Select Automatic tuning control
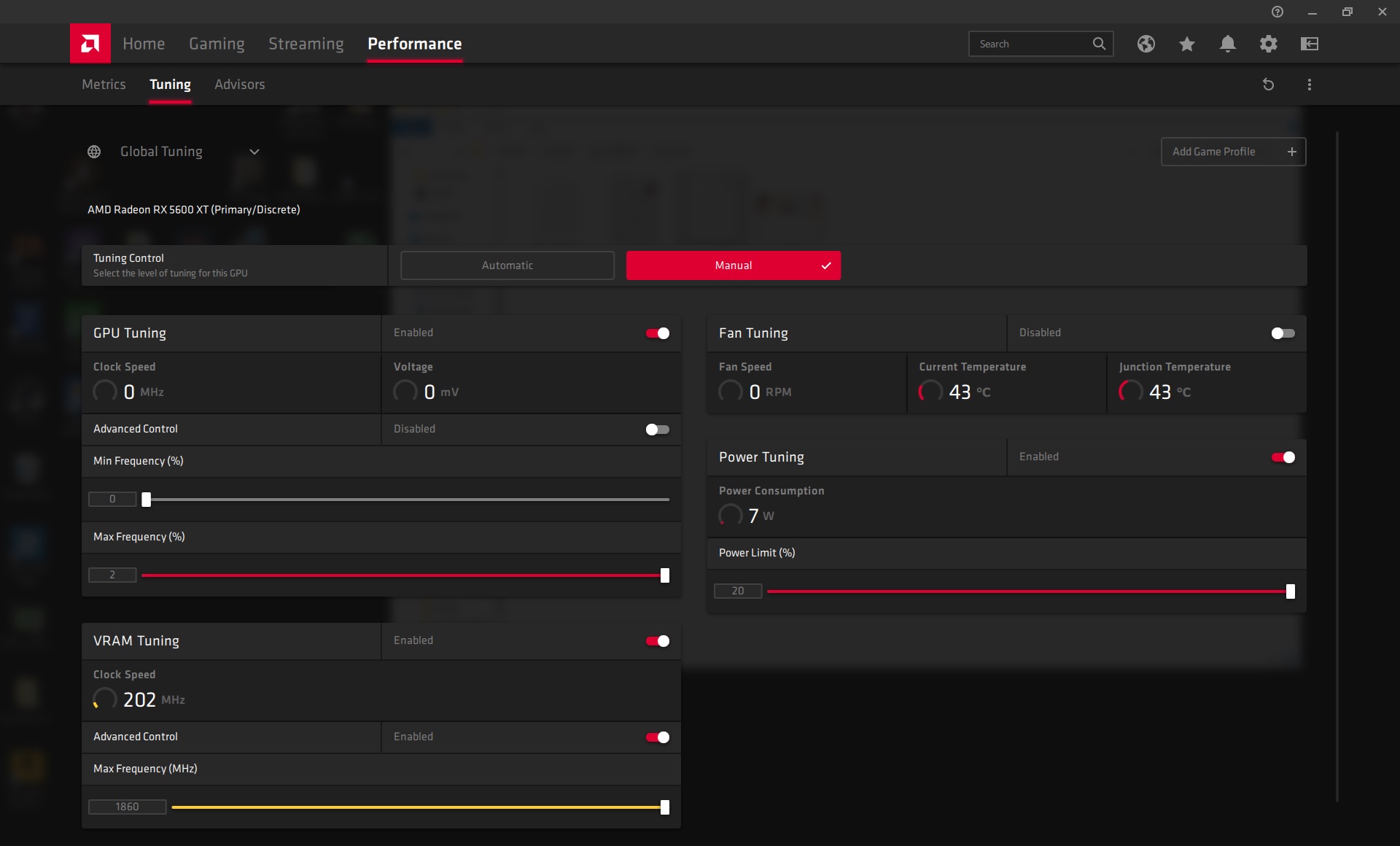This screenshot has width=1400, height=846. (x=507, y=265)
